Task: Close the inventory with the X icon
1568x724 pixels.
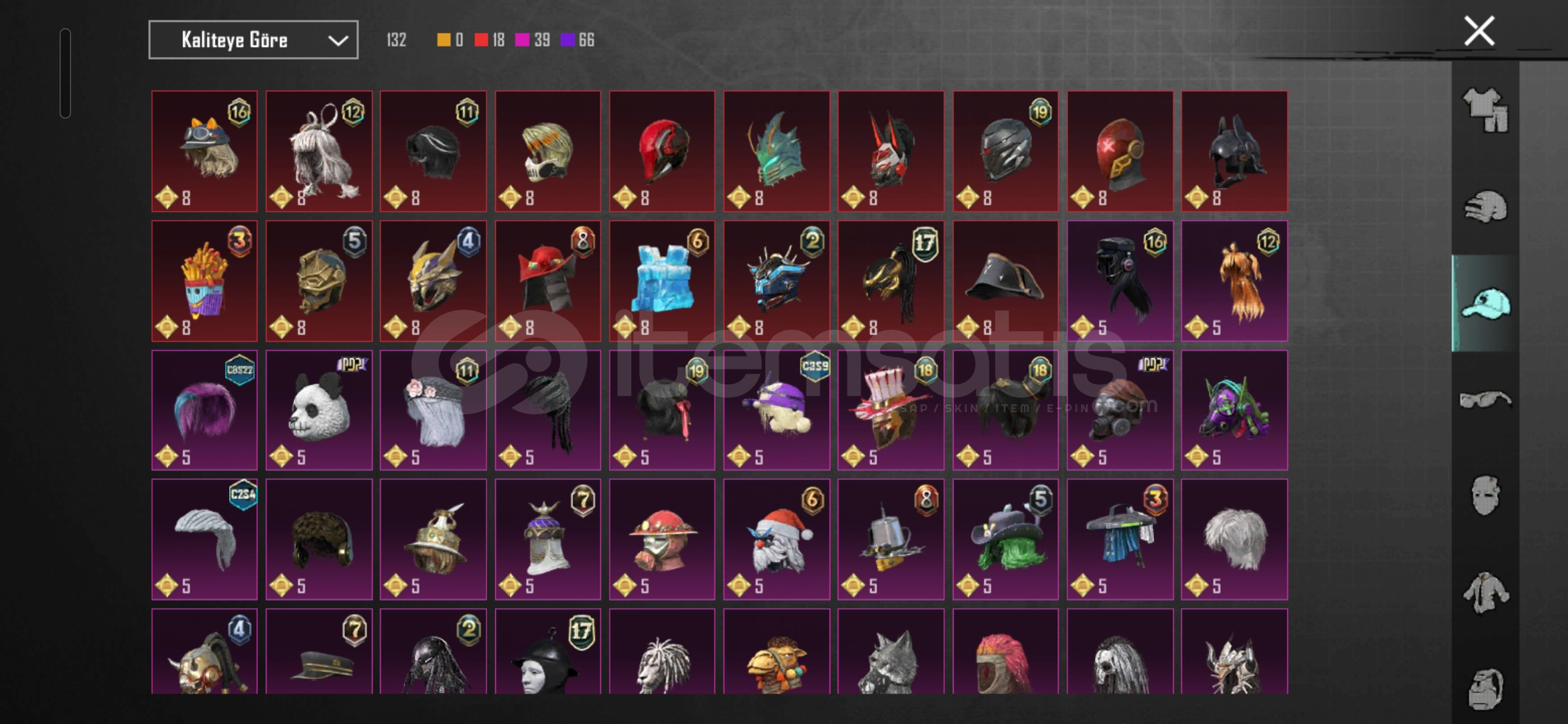Action: click(x=1479, y=31)
